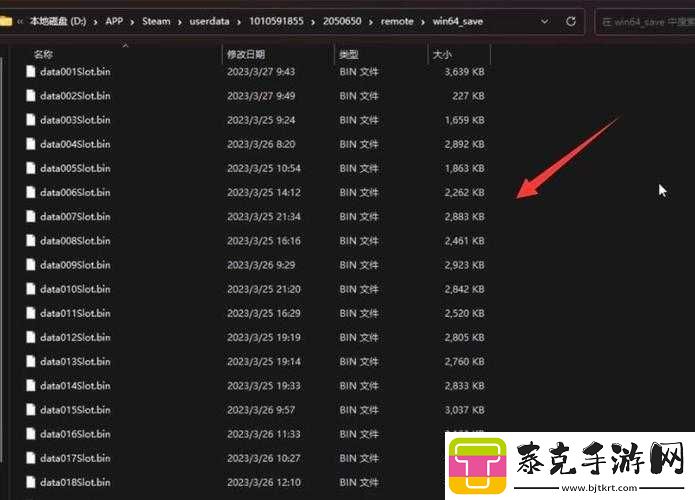Expand the hidden breadcrumb path chevrons
This screenshot has width=695, height=500.
(x=20, y=21)
